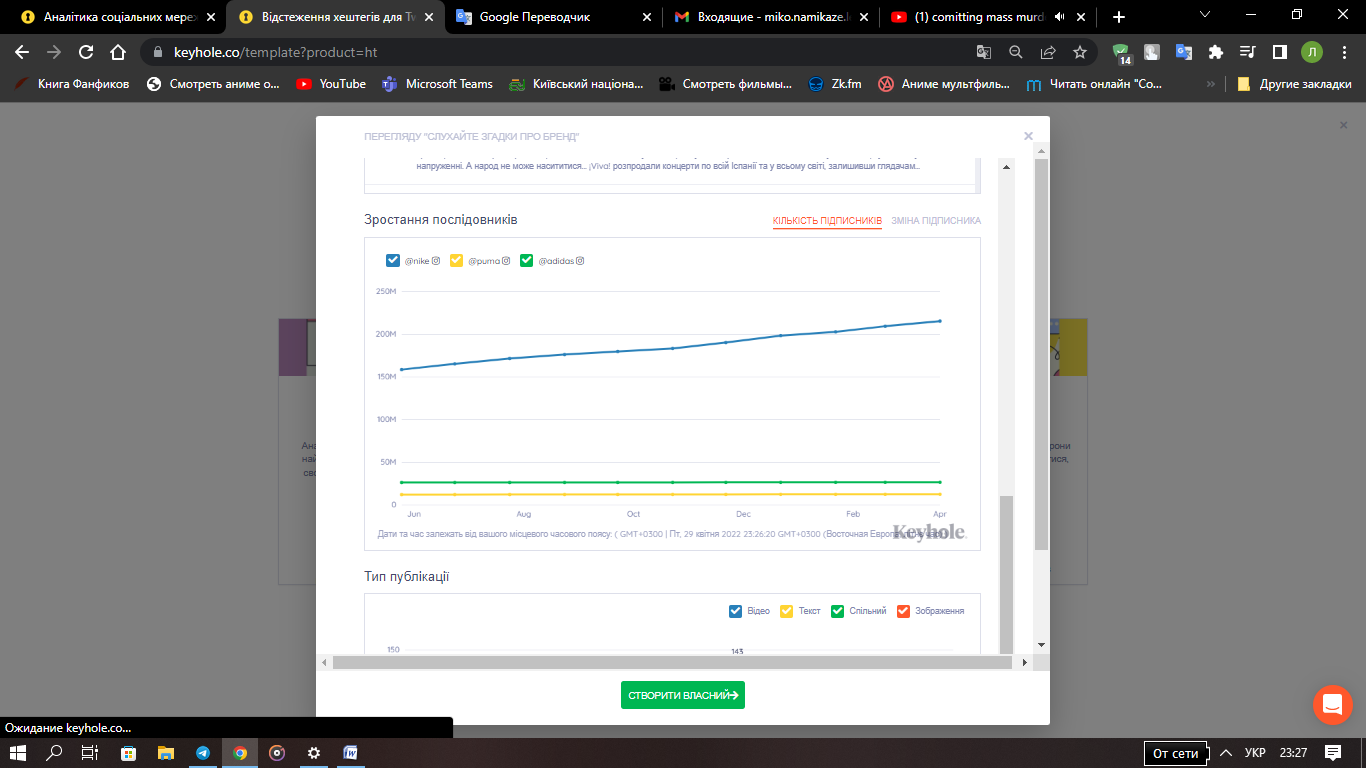Open the Читать онлайн bookmark

tap(1095, 84)
